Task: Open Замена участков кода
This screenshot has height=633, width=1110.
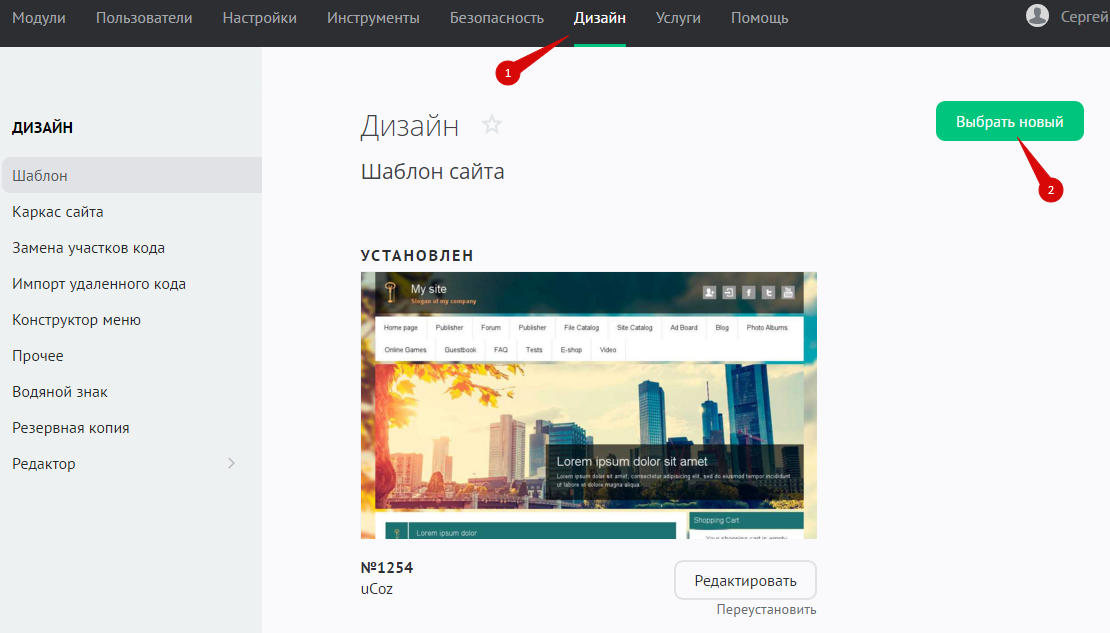Action: [x=88, y=248]
